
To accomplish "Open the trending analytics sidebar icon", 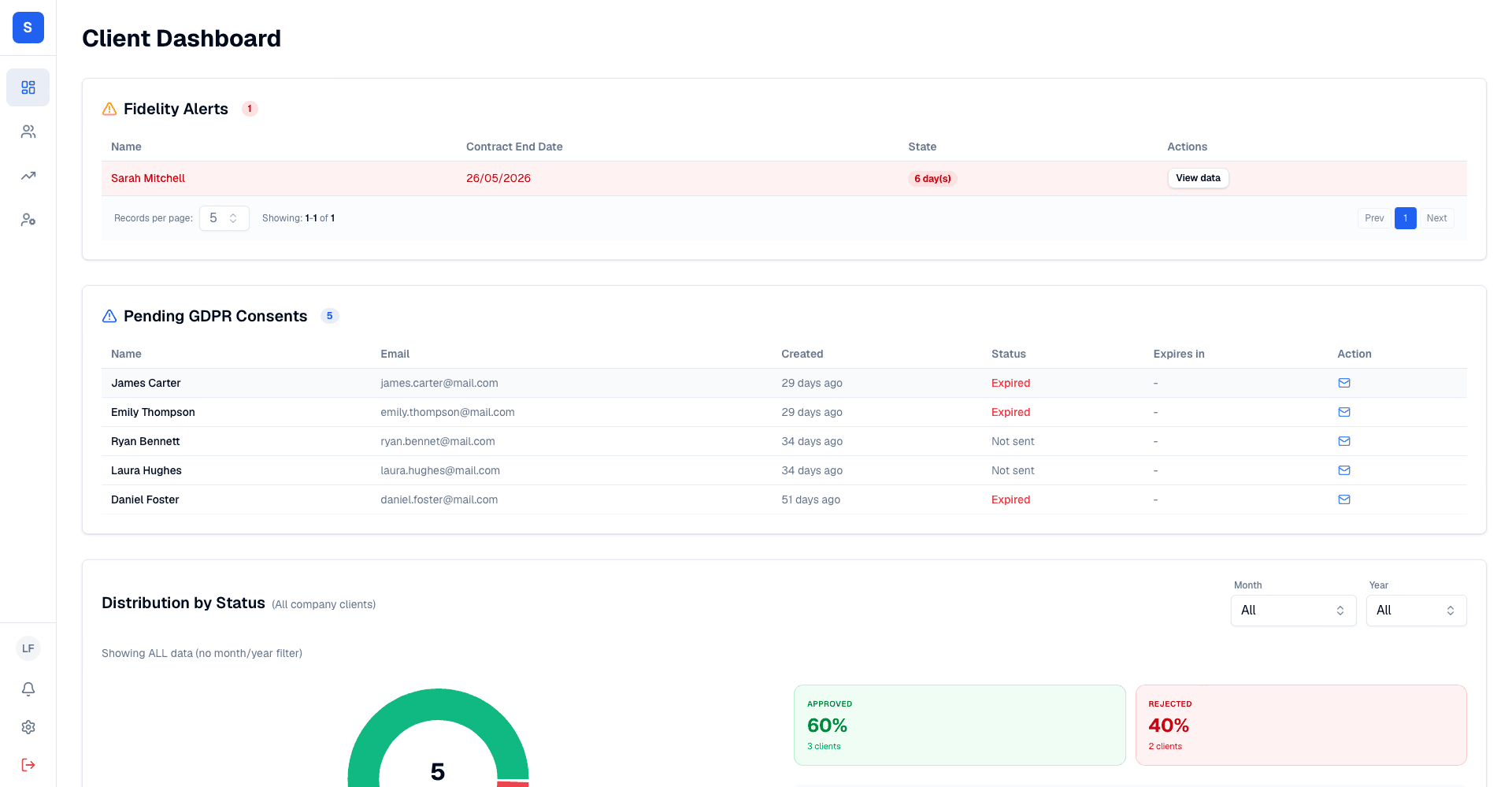I will (x=28, y=176).
